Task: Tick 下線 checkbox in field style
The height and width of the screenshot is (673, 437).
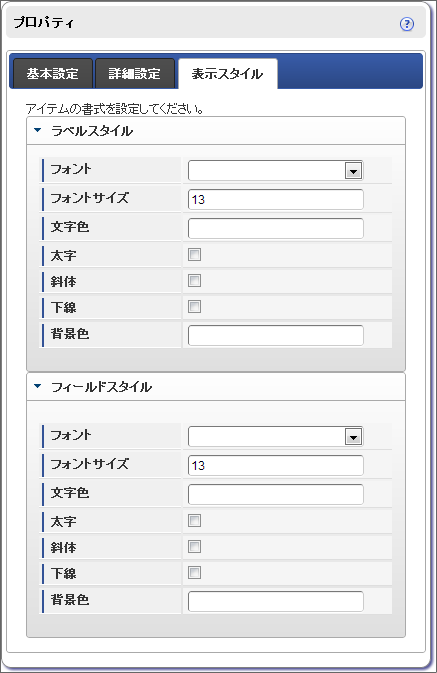Action: click(194, 573)
